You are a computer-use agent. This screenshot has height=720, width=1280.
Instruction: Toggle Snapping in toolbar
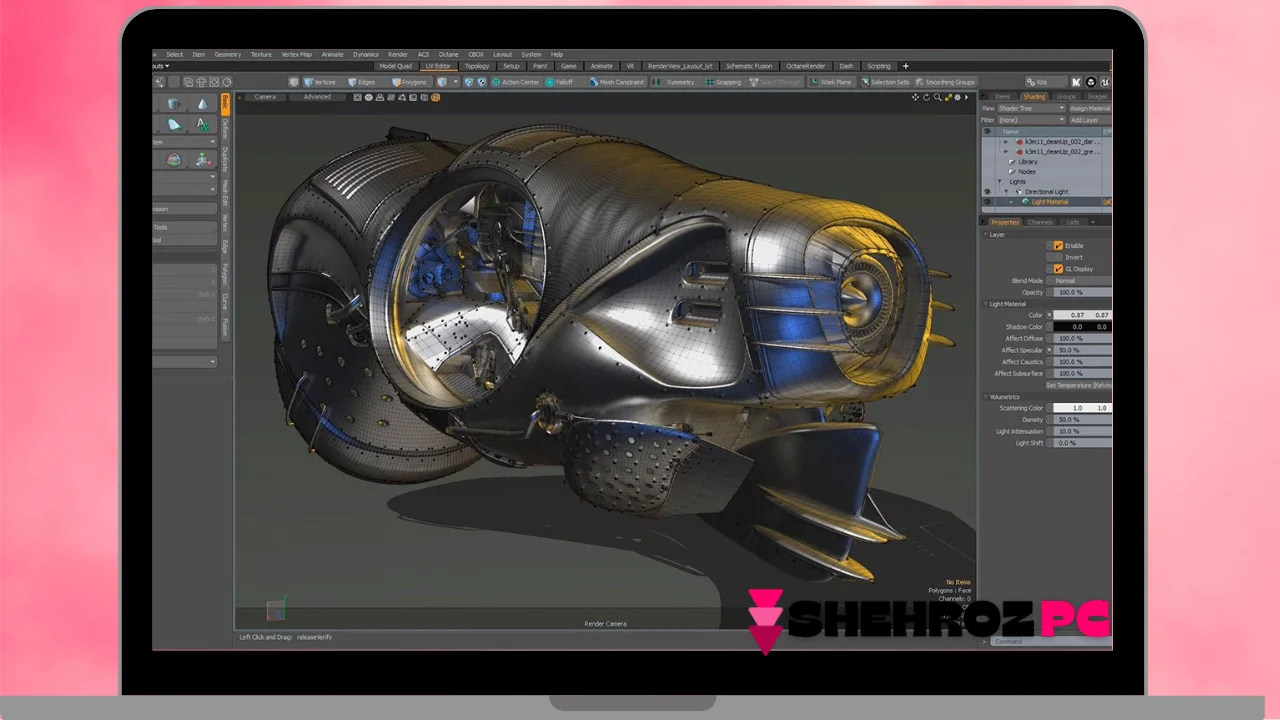click(x=723, y=82)
